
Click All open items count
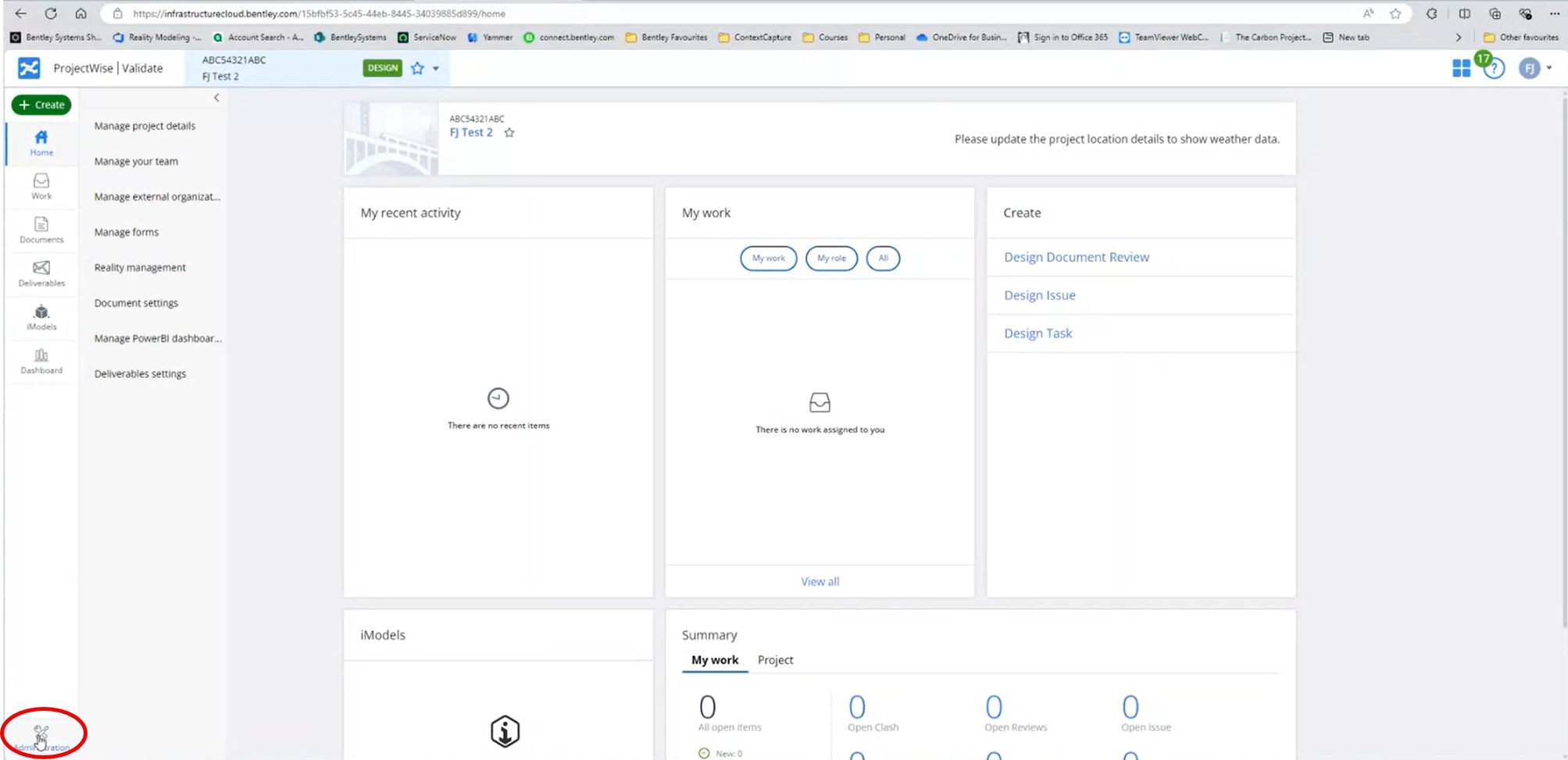tap(708, 707)
